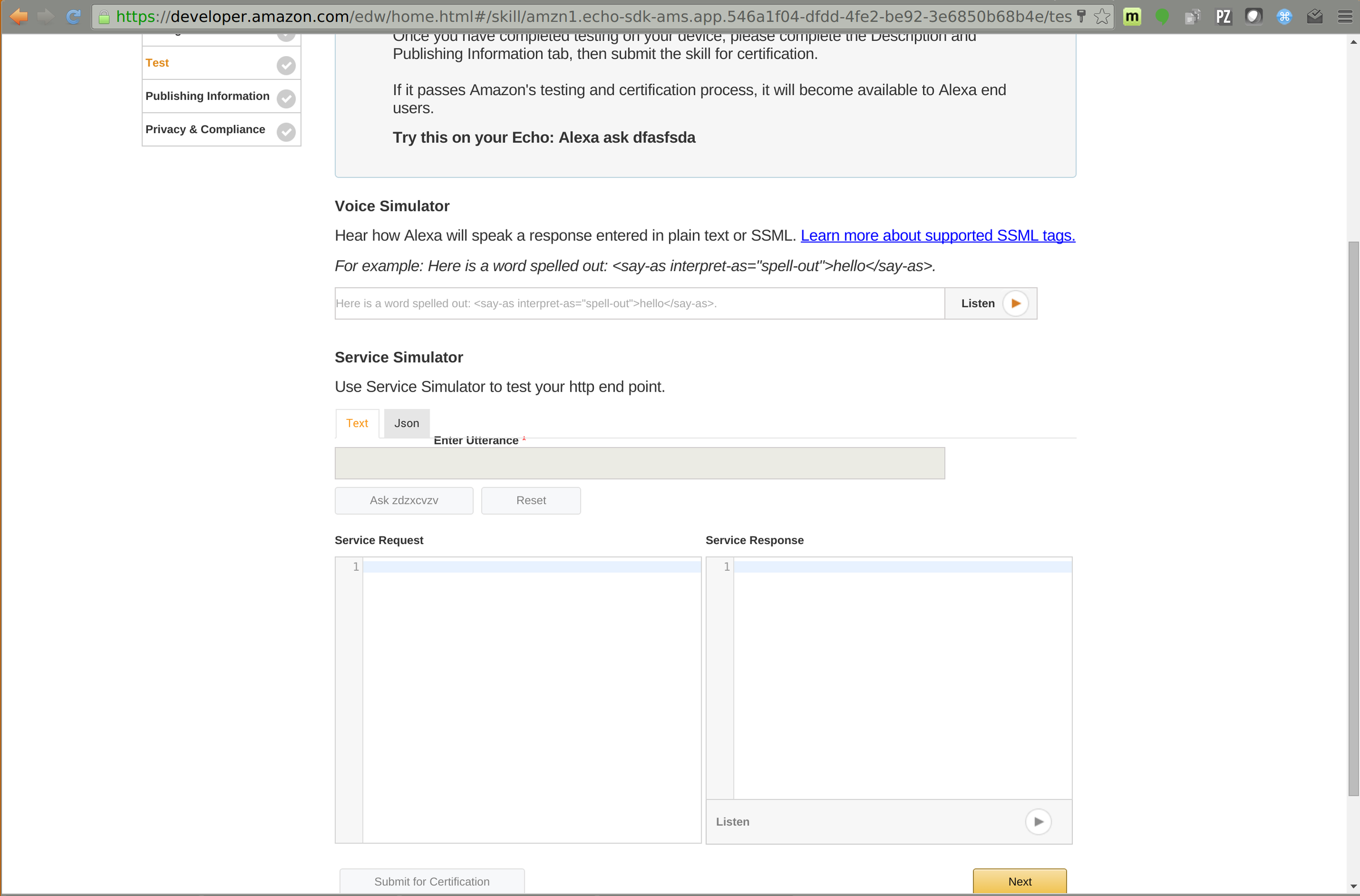The width and height of the screenshot is (1360, 896).
Task: Click the scrollbar up arrow
Action: [1353, 42]
